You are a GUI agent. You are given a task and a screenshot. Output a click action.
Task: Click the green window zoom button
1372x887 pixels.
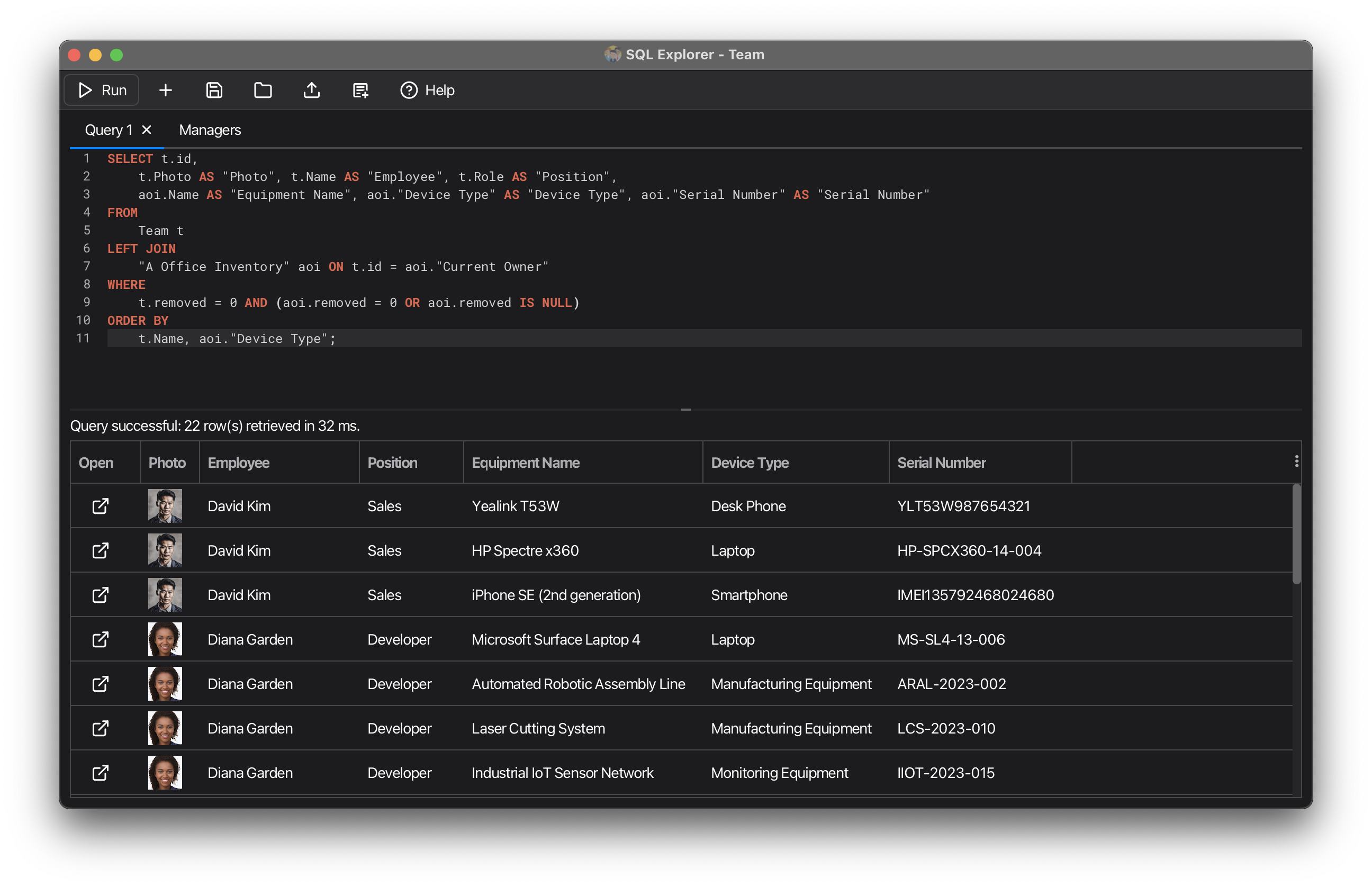(116, 55)
